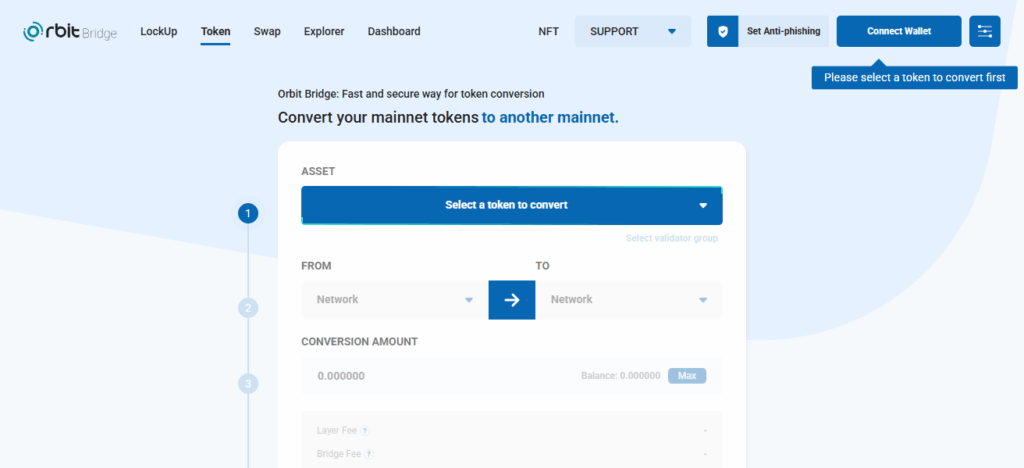Image resolution: width=1024 pixels, height=468 pixels.
Task: Open the Explorer page
Action: (324, 31)
